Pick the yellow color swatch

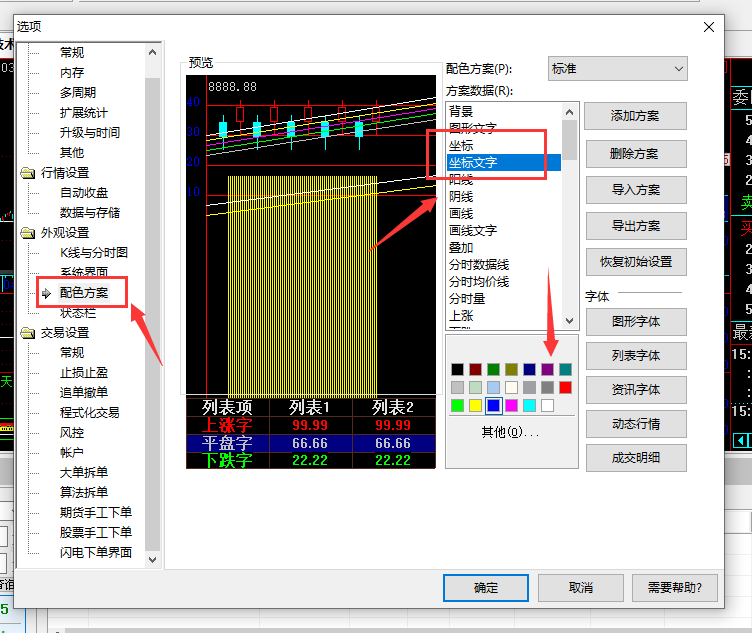(x=475, y=406)
